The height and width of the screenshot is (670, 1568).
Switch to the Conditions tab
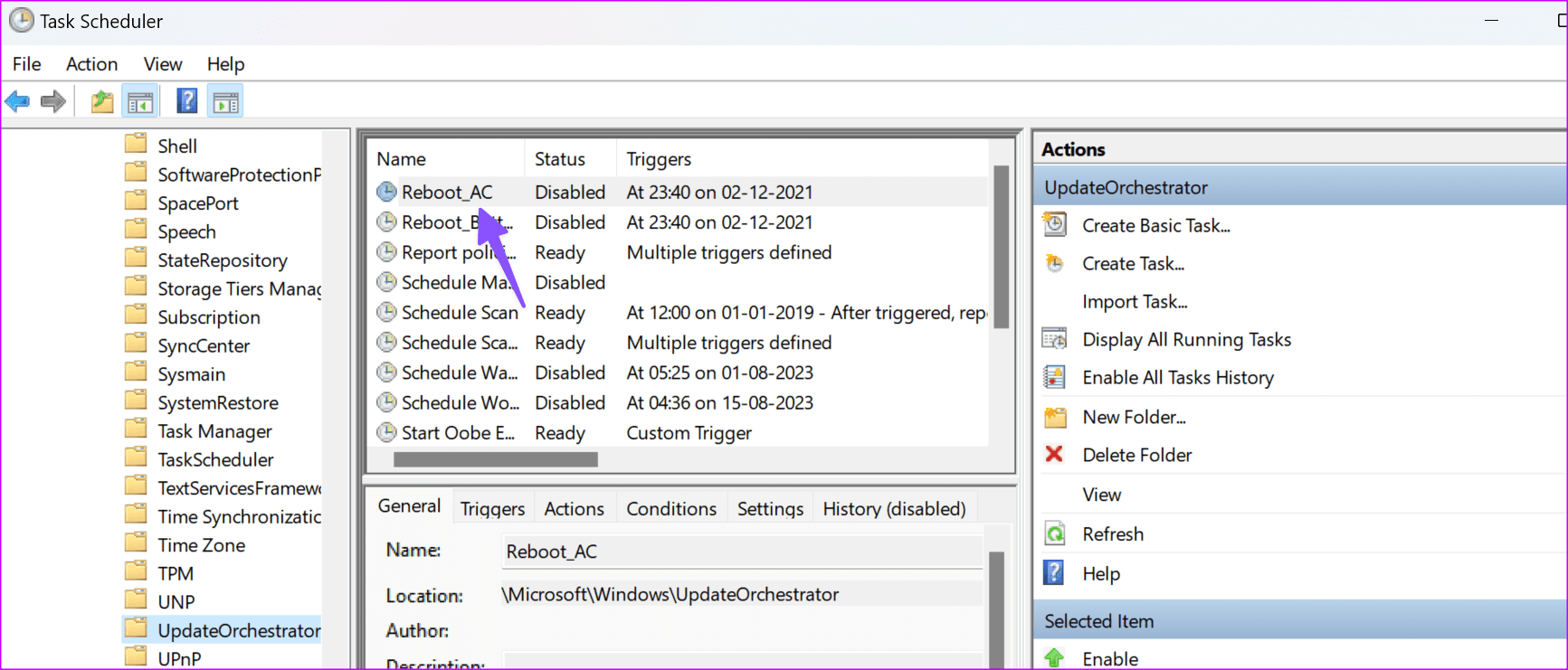[x=671, y=508]
